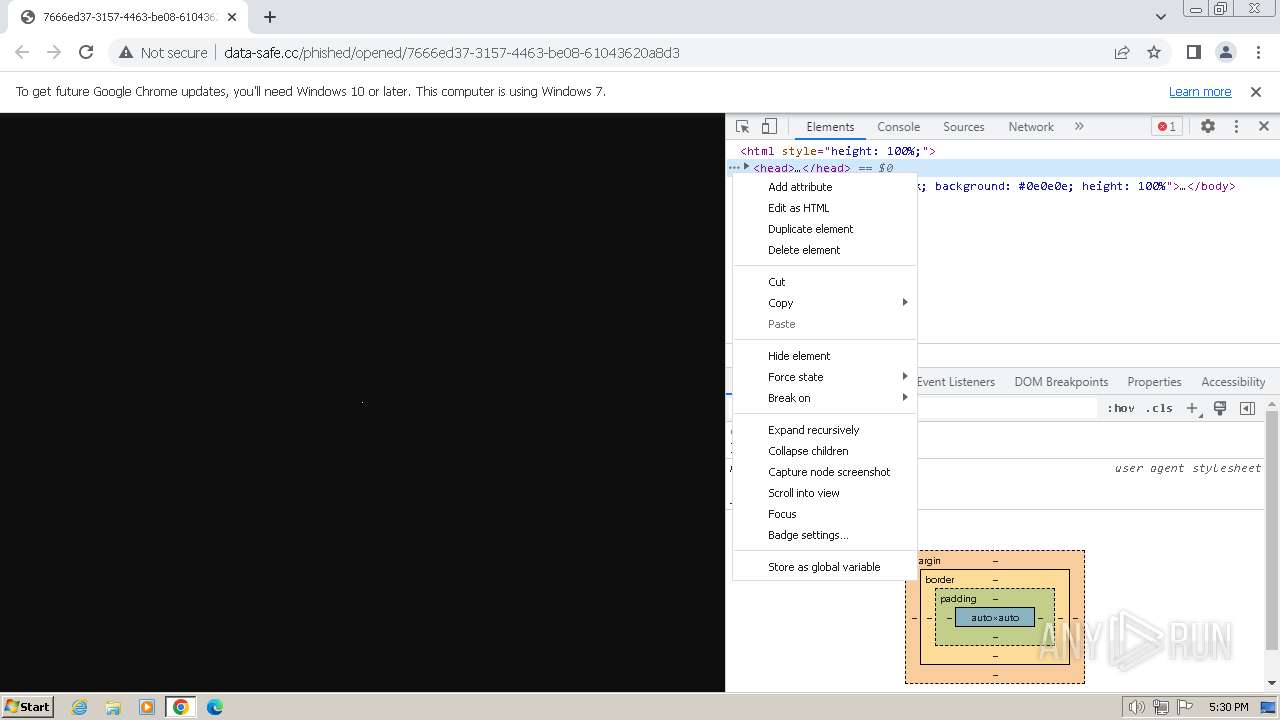Click the address bar URL
1280x720 pixels.
[452, 53]
